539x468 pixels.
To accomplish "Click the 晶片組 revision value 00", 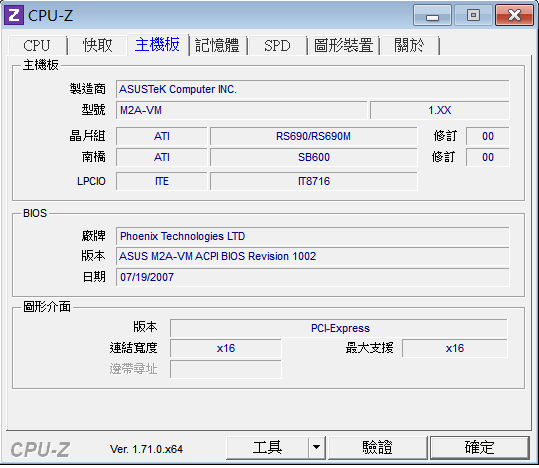I will (488, 137).
